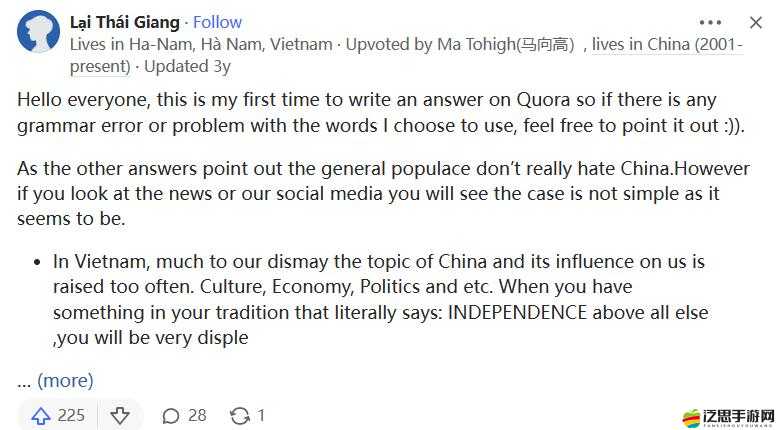
Task: Open comments via the speech bubble icon
Action: [x=171, y=415]
